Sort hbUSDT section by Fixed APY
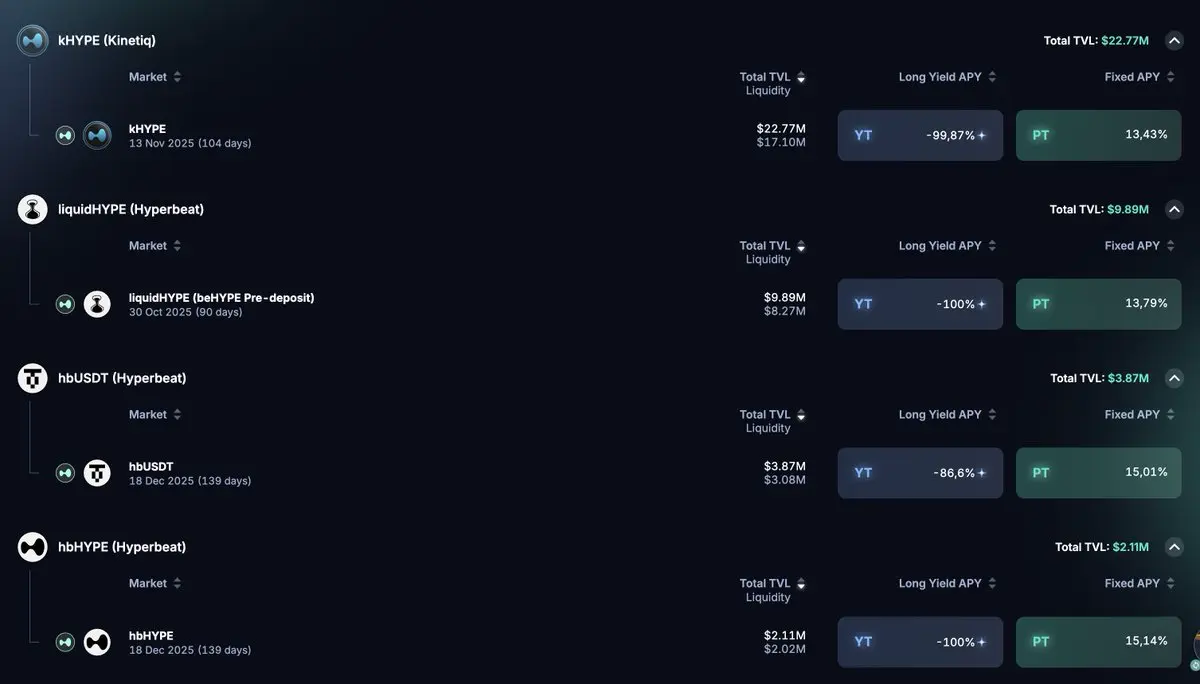The width and height of the screenshot is (1200, 684). pos(1140,415)
